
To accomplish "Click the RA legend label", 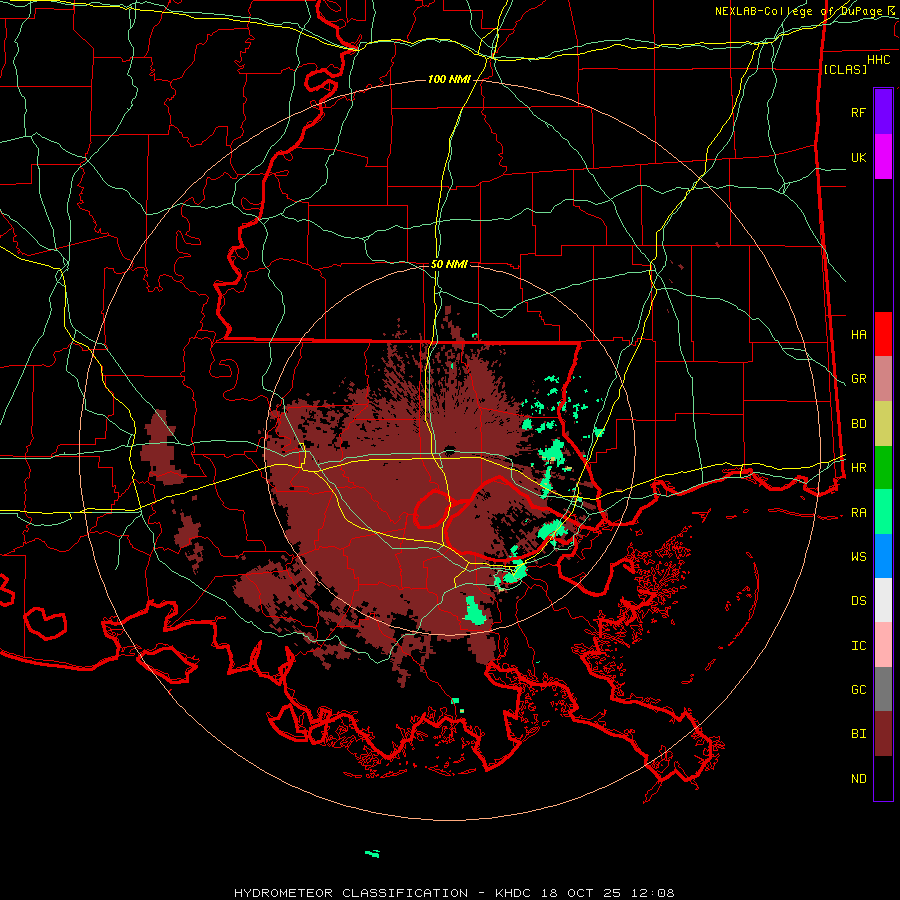I will (x=858, y=513).
